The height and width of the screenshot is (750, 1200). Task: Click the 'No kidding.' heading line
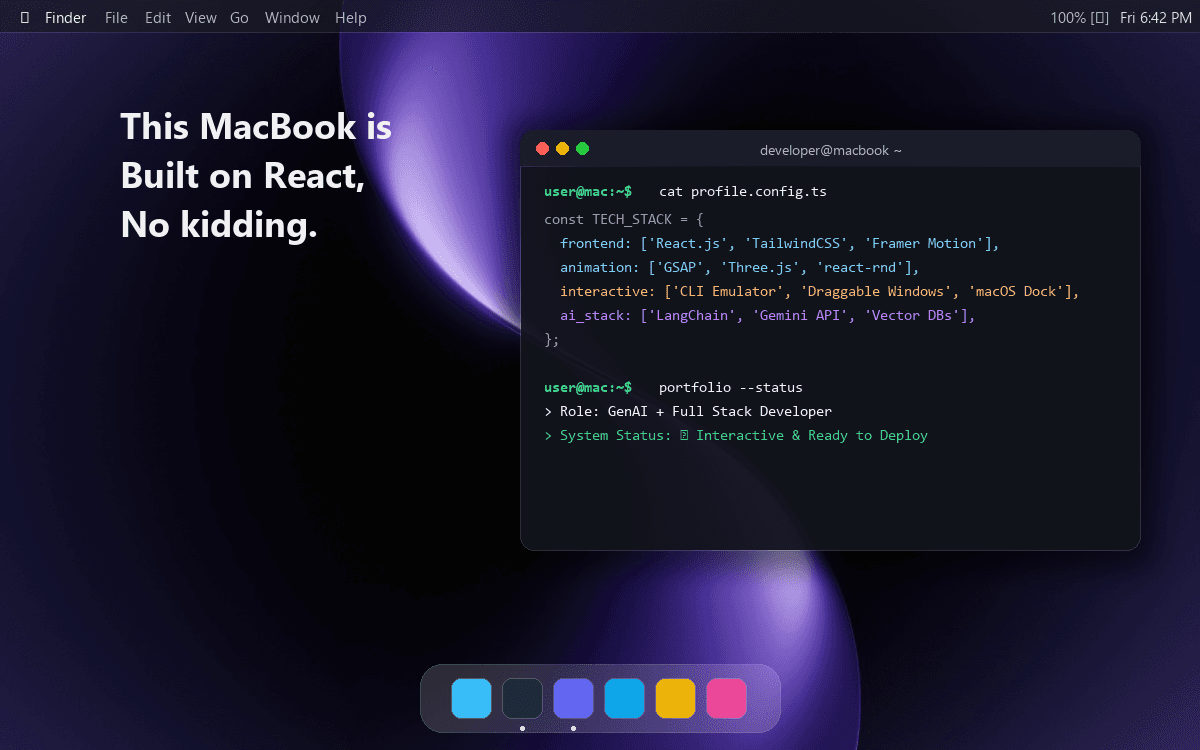219,225
